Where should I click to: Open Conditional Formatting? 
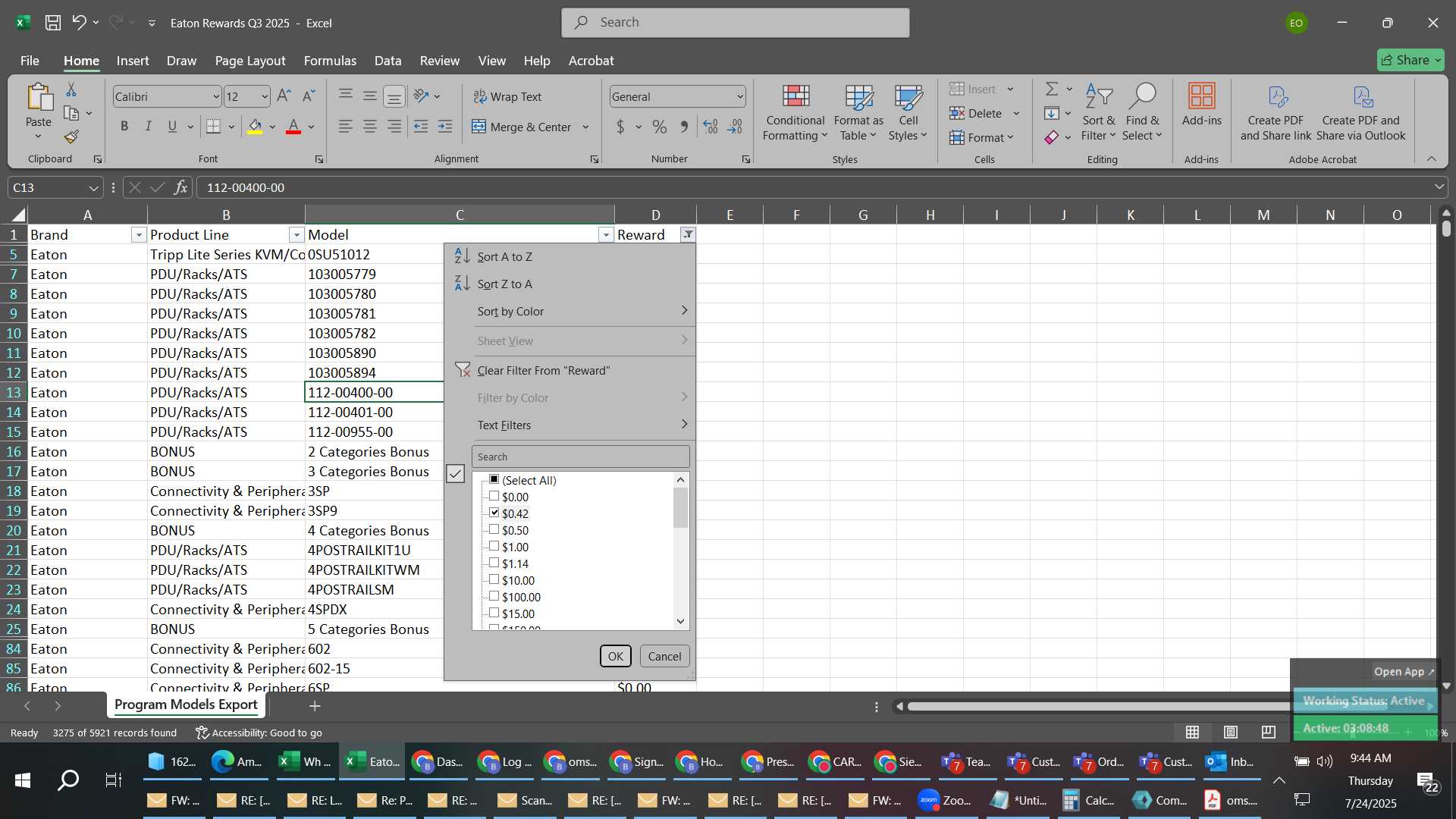coord(795,112)
